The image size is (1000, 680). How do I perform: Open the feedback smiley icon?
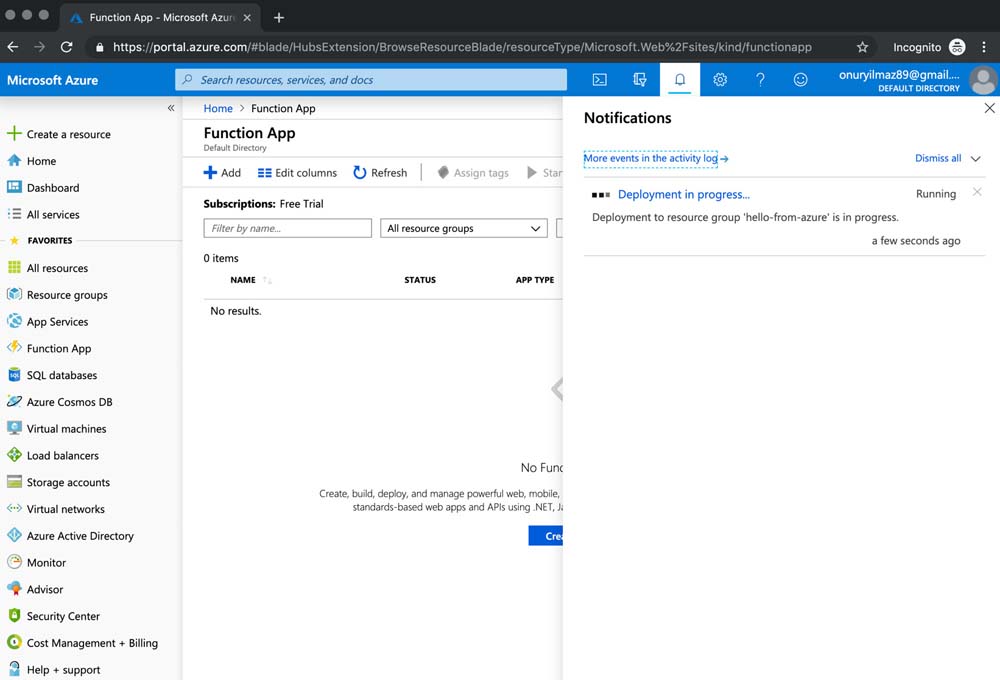[x=800, y=80]
